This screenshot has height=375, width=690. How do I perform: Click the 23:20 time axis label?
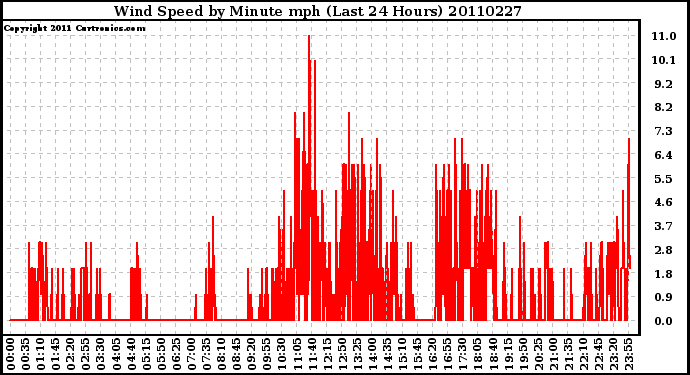[x=613, y=355]
